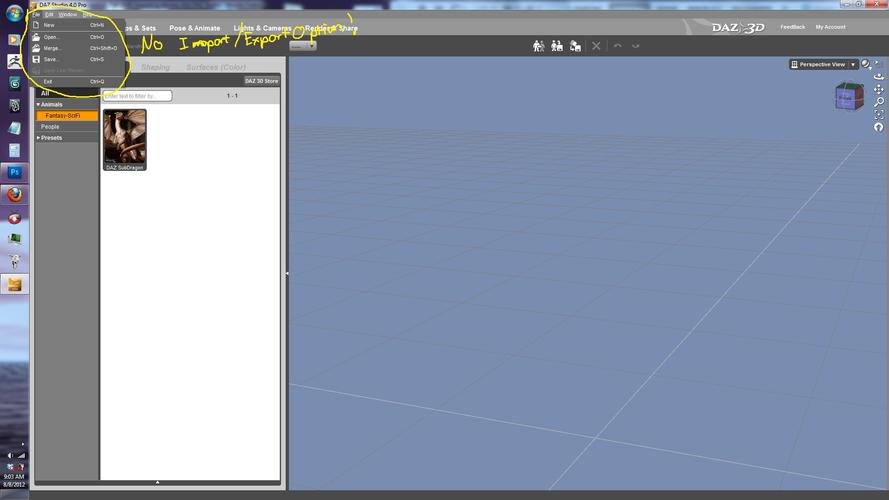Open the draw style sphere dropdown

(866, 65)
